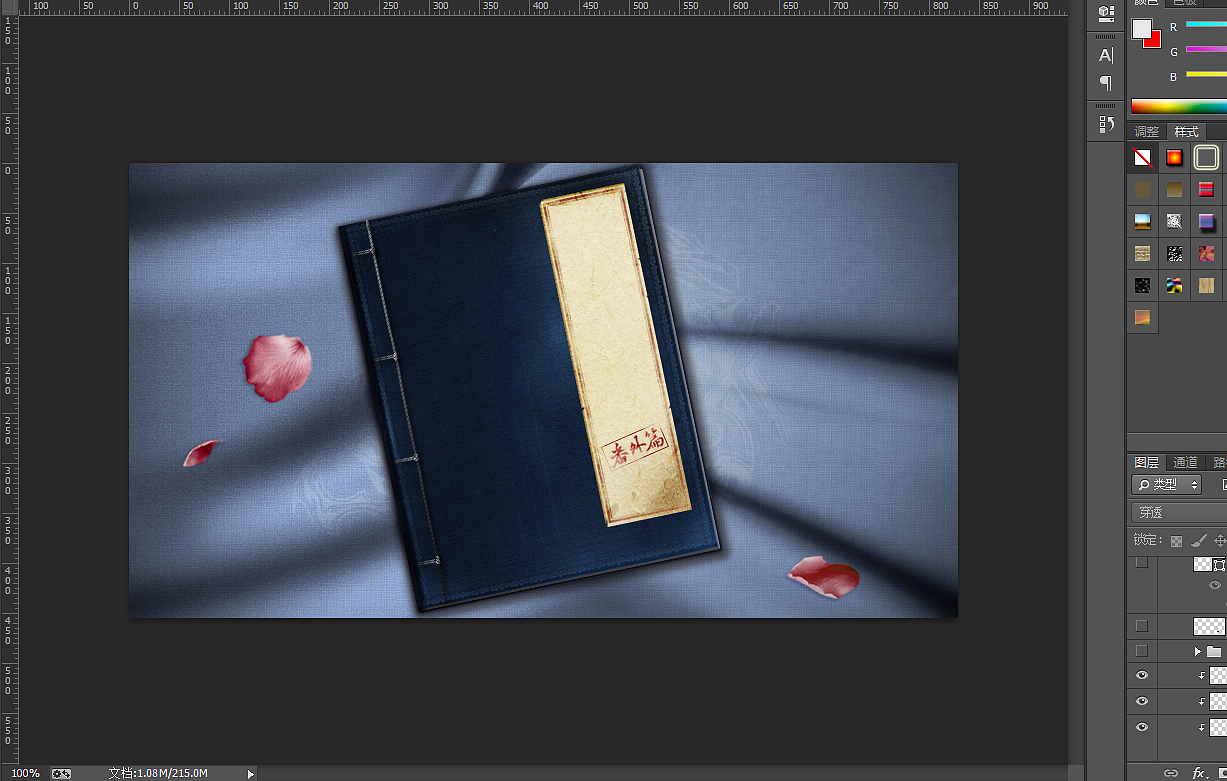This screenshot has width=1227, height=781.
Task: Apply the light wood grain style
Action: click(x=1206, y=285)
